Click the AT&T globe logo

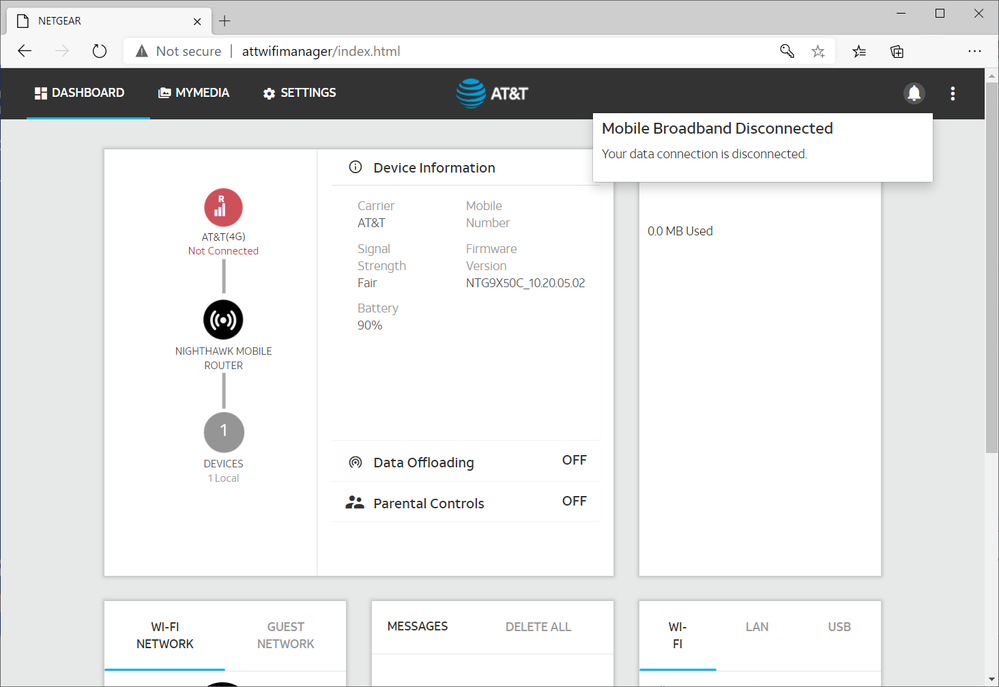click(471, 93)
